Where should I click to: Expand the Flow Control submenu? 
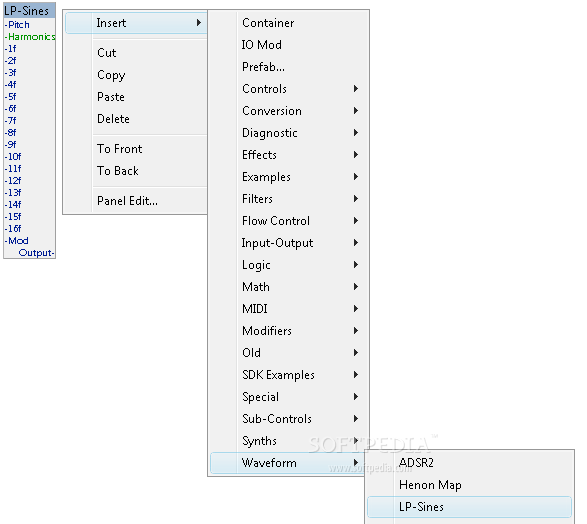point(288,221)
